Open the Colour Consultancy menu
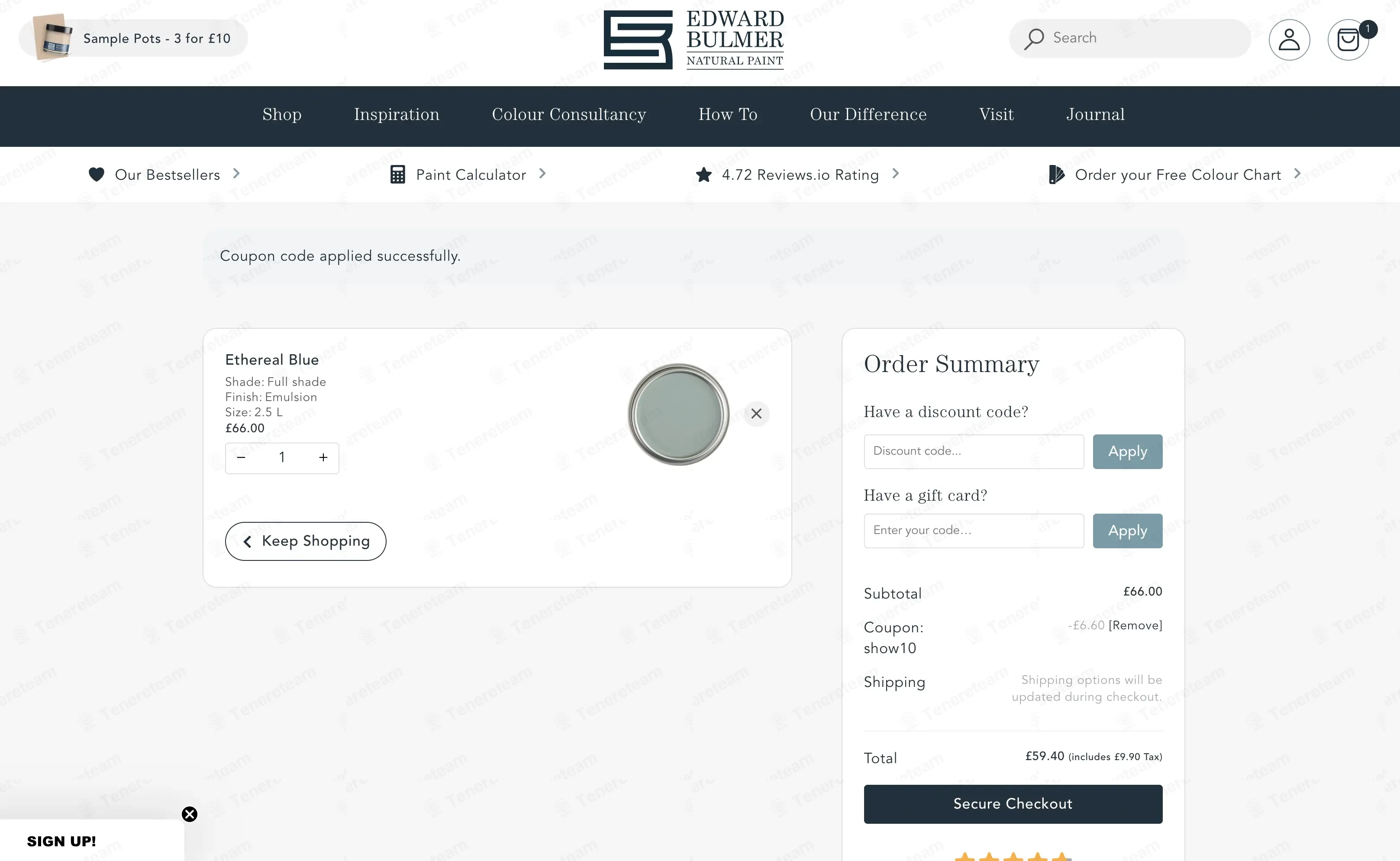This screenshot has height=861, width=1400. click(569, 115)
